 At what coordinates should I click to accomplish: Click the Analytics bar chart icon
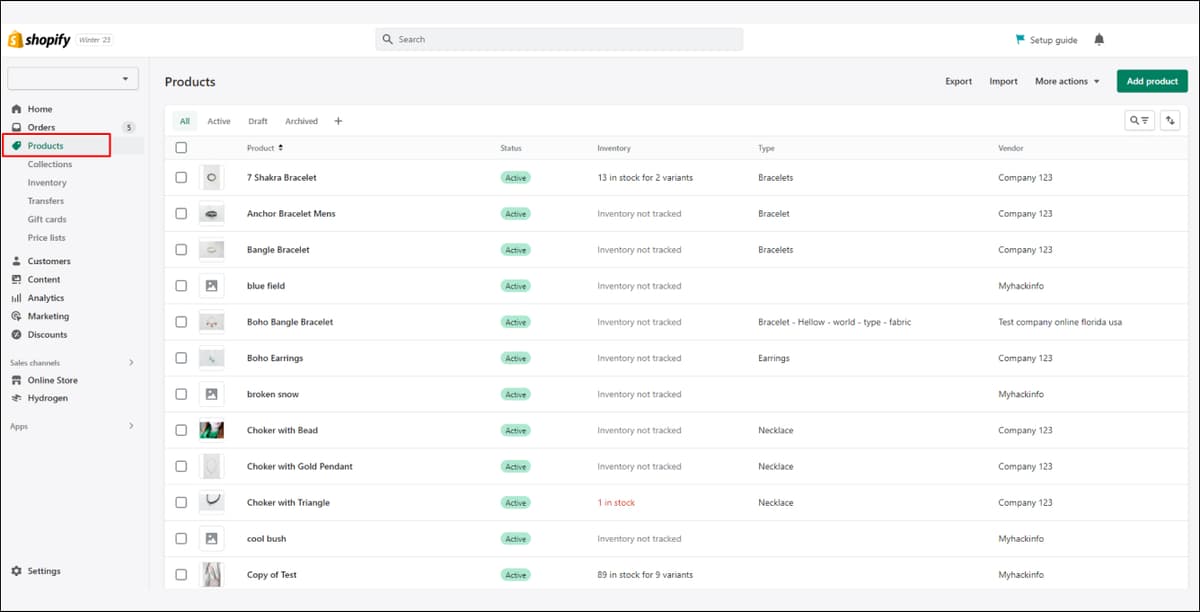(x=16, y=298)
